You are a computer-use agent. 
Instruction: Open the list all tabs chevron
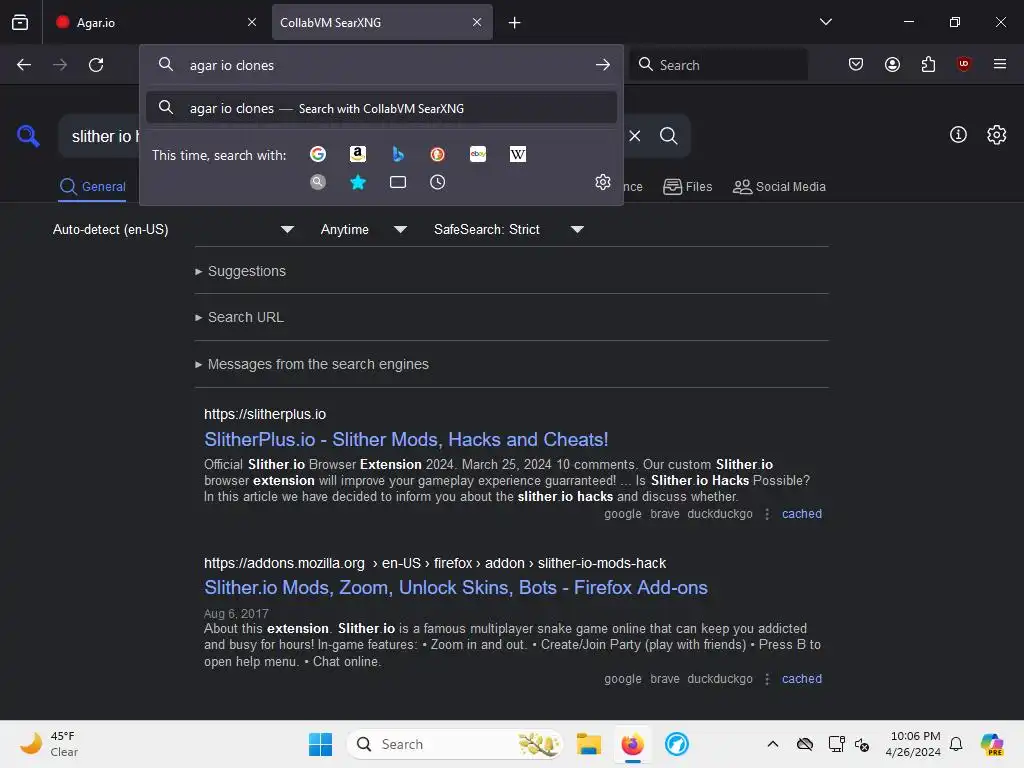[825, 22]
